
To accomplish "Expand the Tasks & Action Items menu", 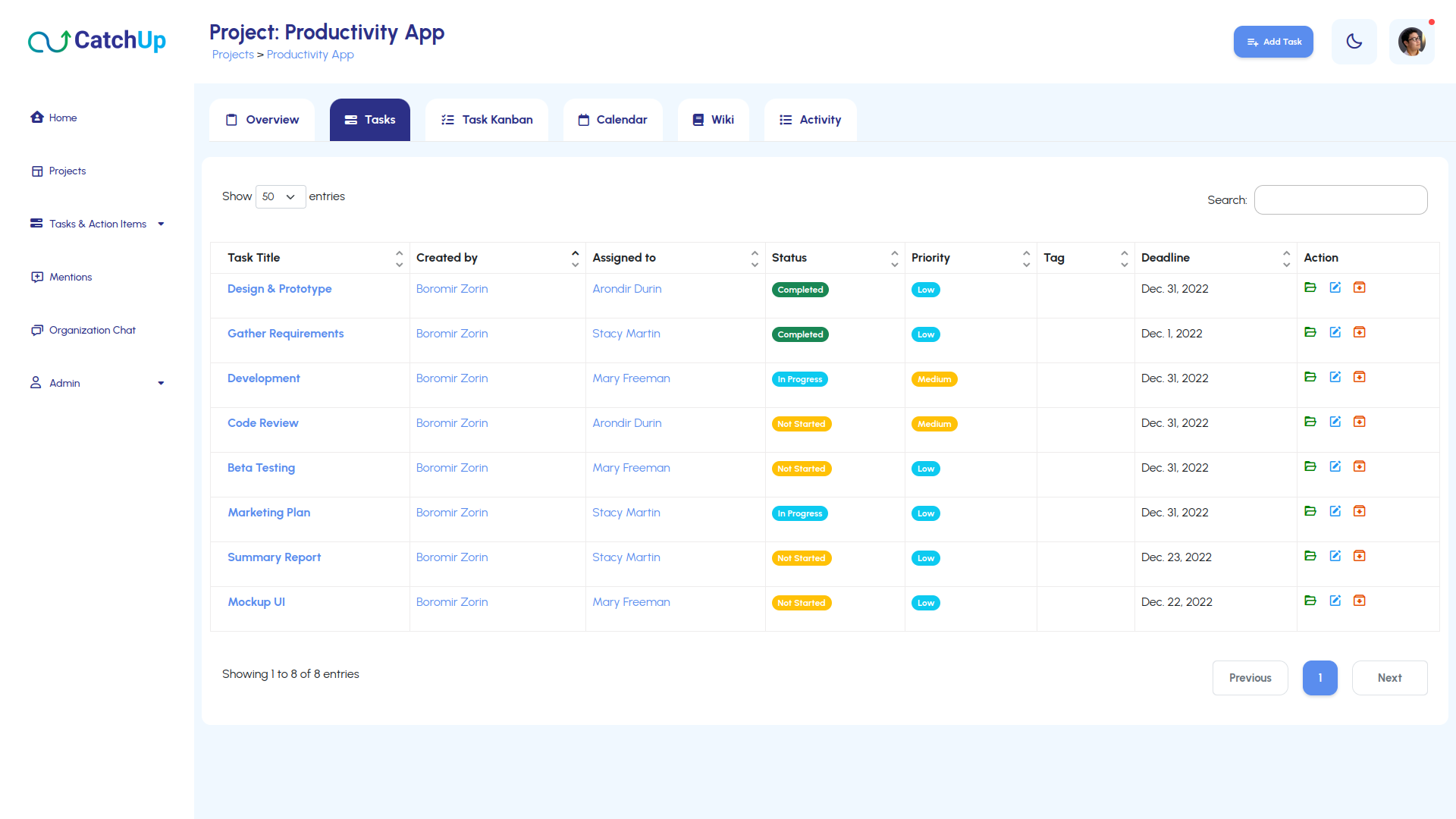I will (x=98, y=224).
